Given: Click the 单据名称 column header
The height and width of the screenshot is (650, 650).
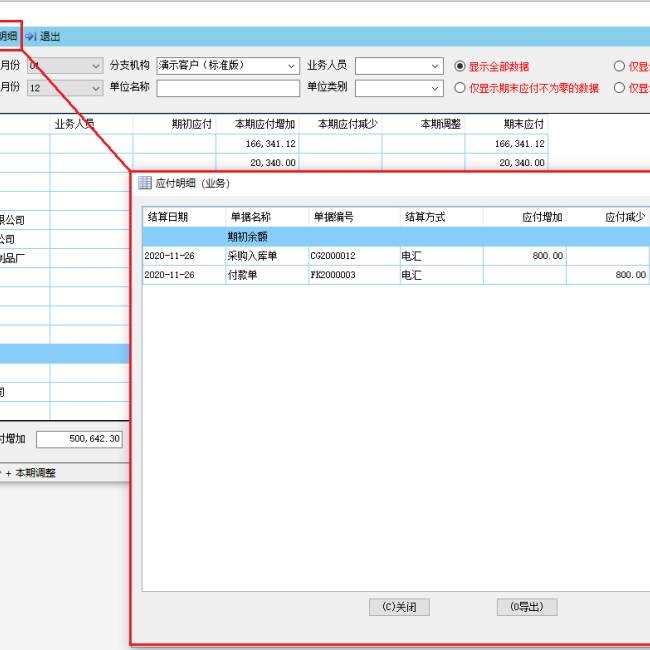Looking at the screenshot, I should coord(267,217).
